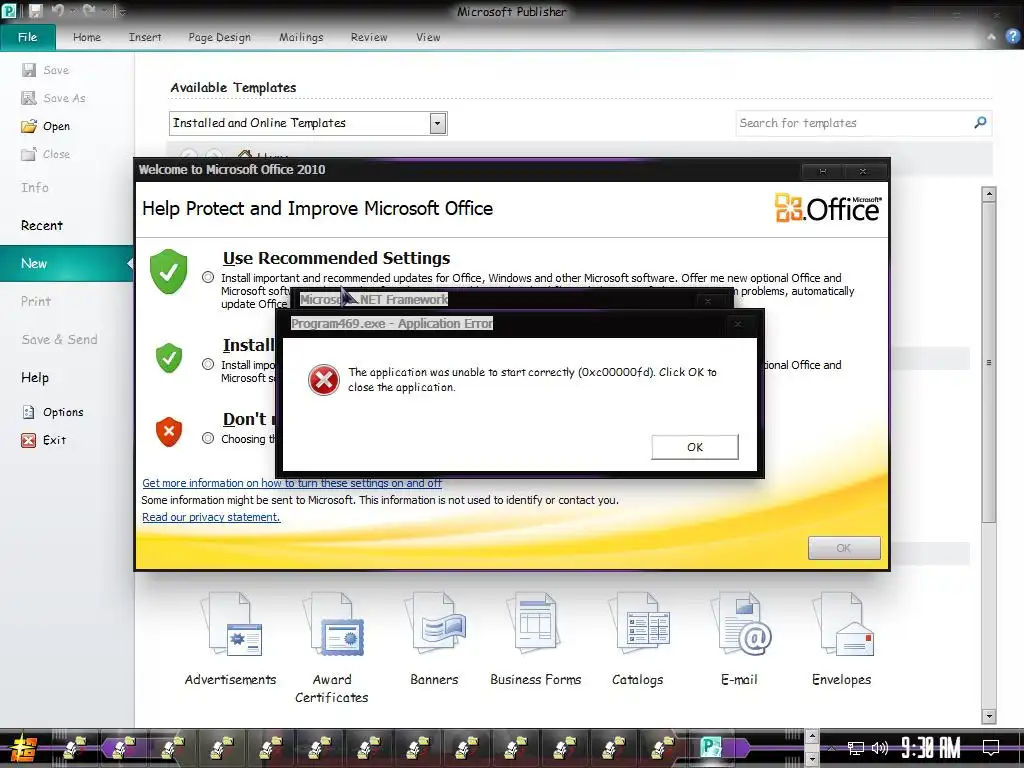Click the network tray icon
Screen dimensions: 1024x768
[856, 748]
